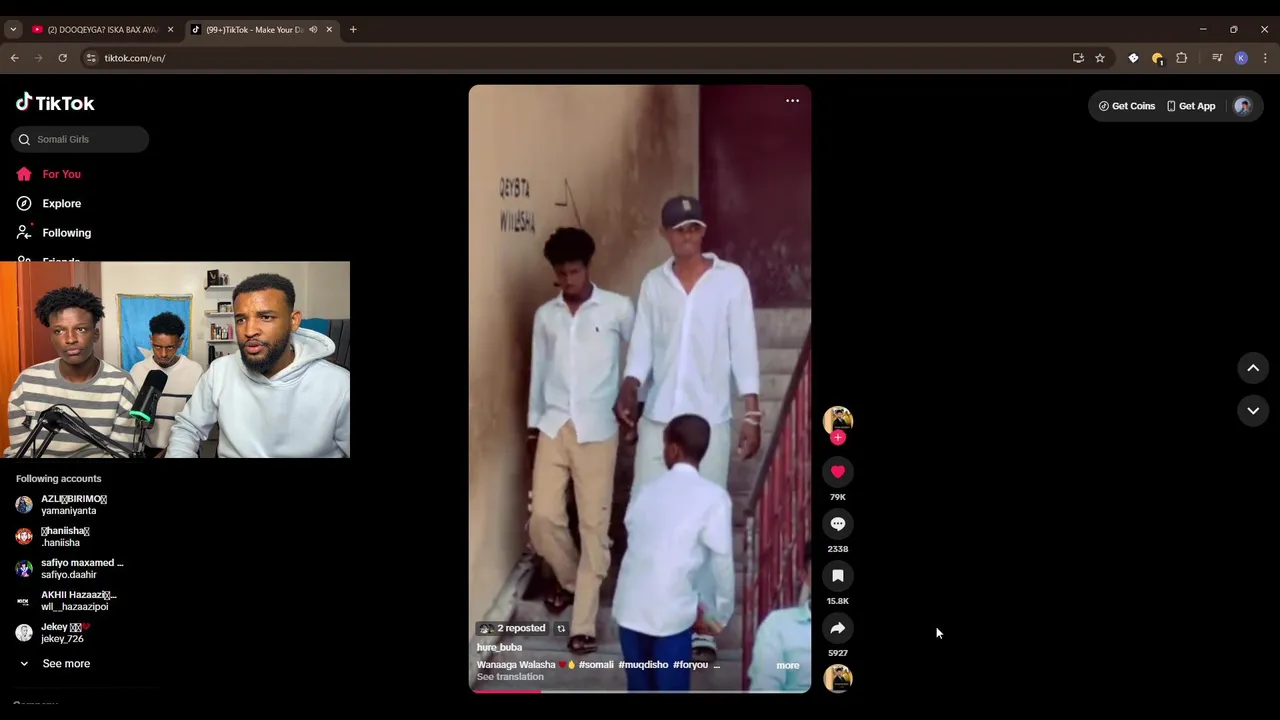The image size is (1280, 720).
Task: Expand the caption with more
Action: click(788, 665)
